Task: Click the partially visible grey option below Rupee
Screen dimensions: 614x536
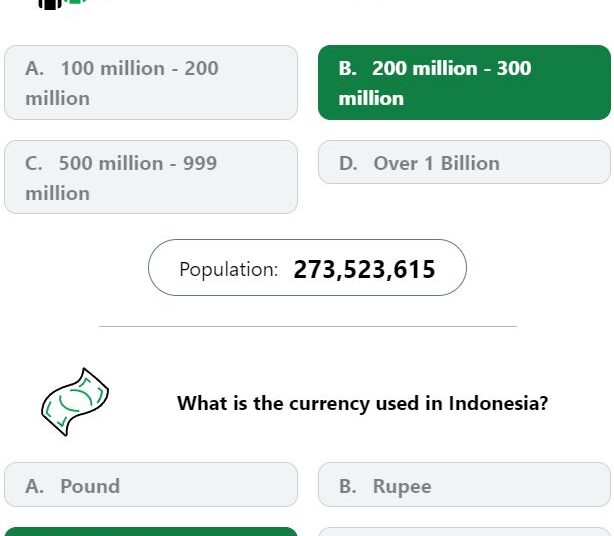Action: point(464,532)
